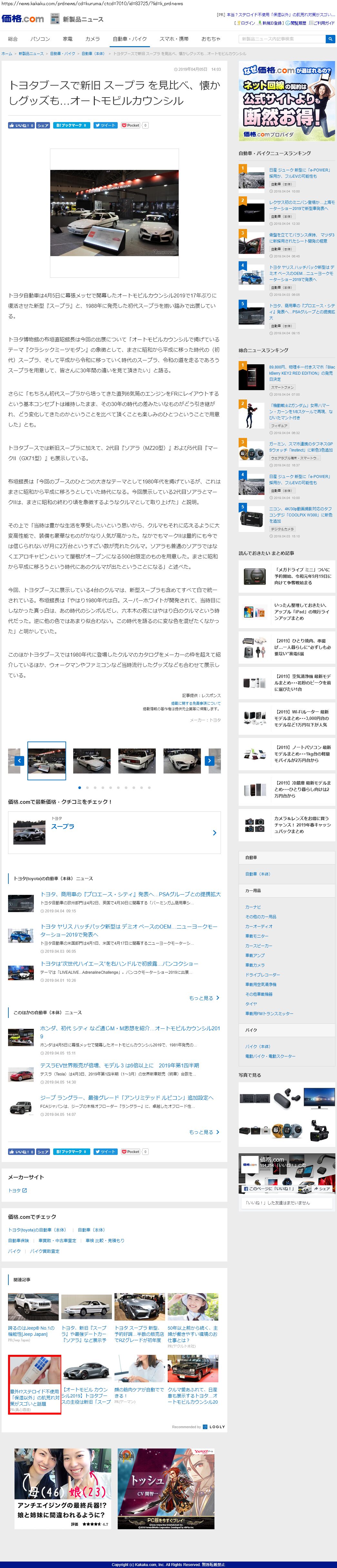Select the highlighted first carousel thumbnail
This screenshot has height=1568, width=337.
click(x=46, y=761)
